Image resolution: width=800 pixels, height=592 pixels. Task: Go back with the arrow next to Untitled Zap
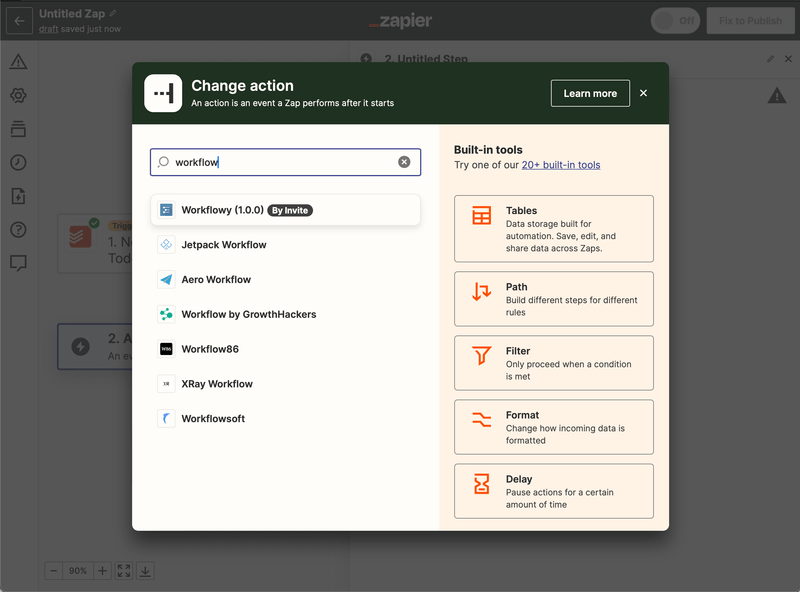pos(18,20)
